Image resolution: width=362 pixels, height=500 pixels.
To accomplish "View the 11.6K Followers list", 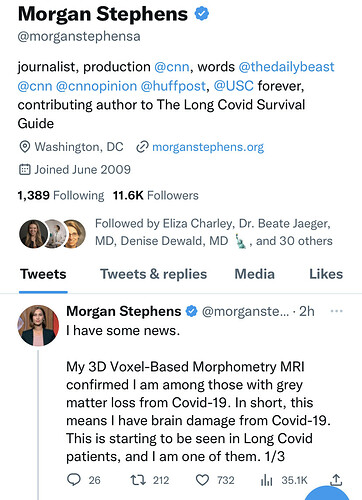I will point(156,195).
